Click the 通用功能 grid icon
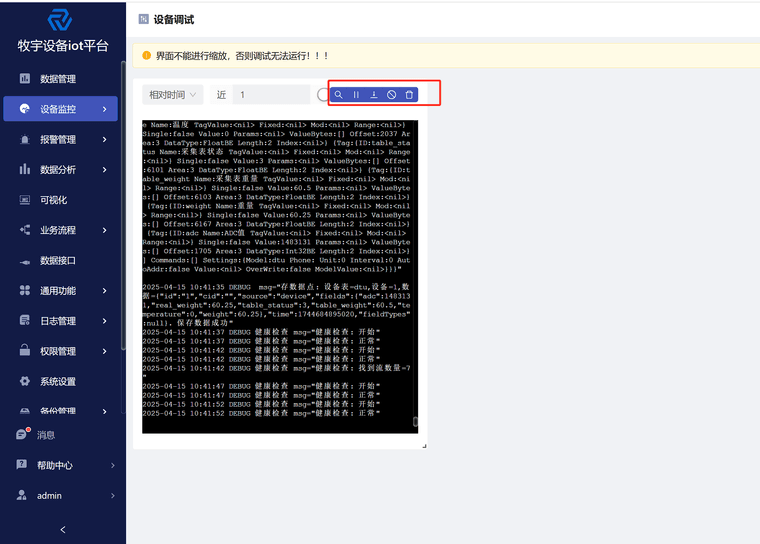 [x=25, y=290]
